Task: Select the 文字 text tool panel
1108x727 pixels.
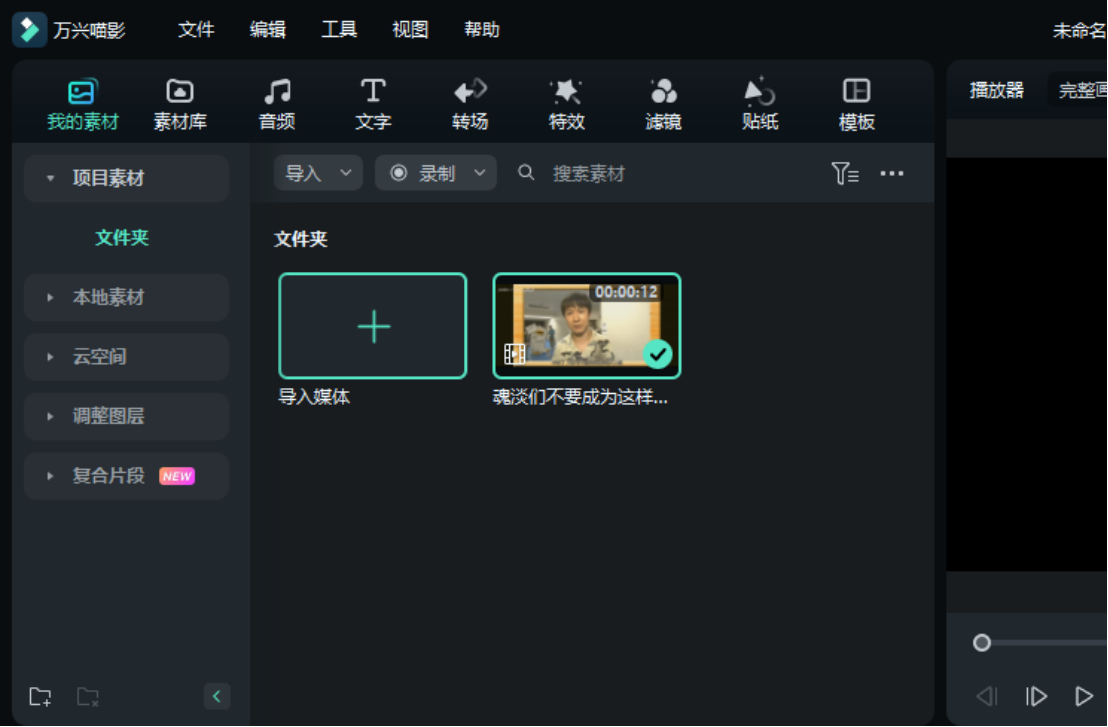Action: pos(372,103)
